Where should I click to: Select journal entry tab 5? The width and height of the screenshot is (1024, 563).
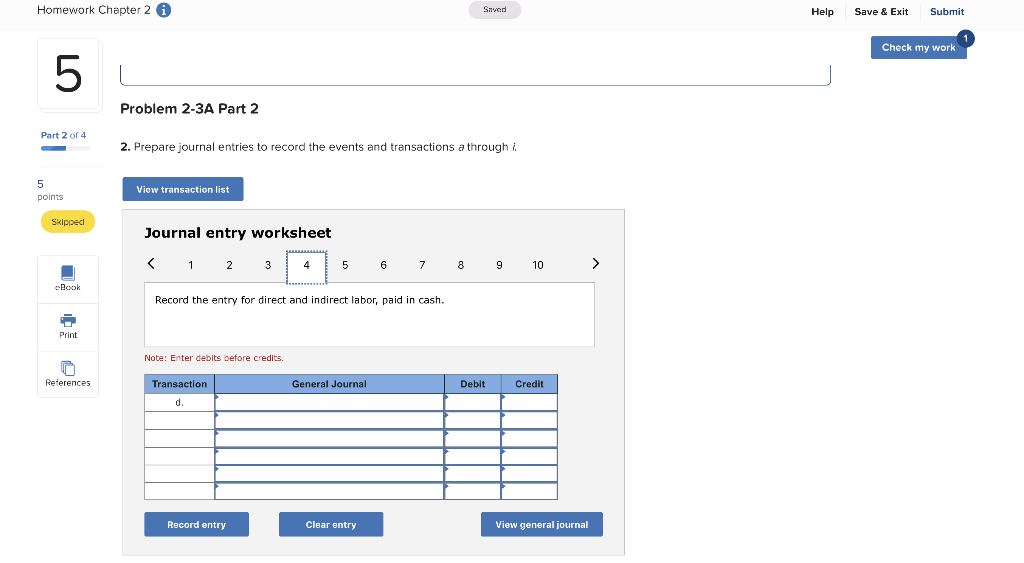(x=345, y=265)
